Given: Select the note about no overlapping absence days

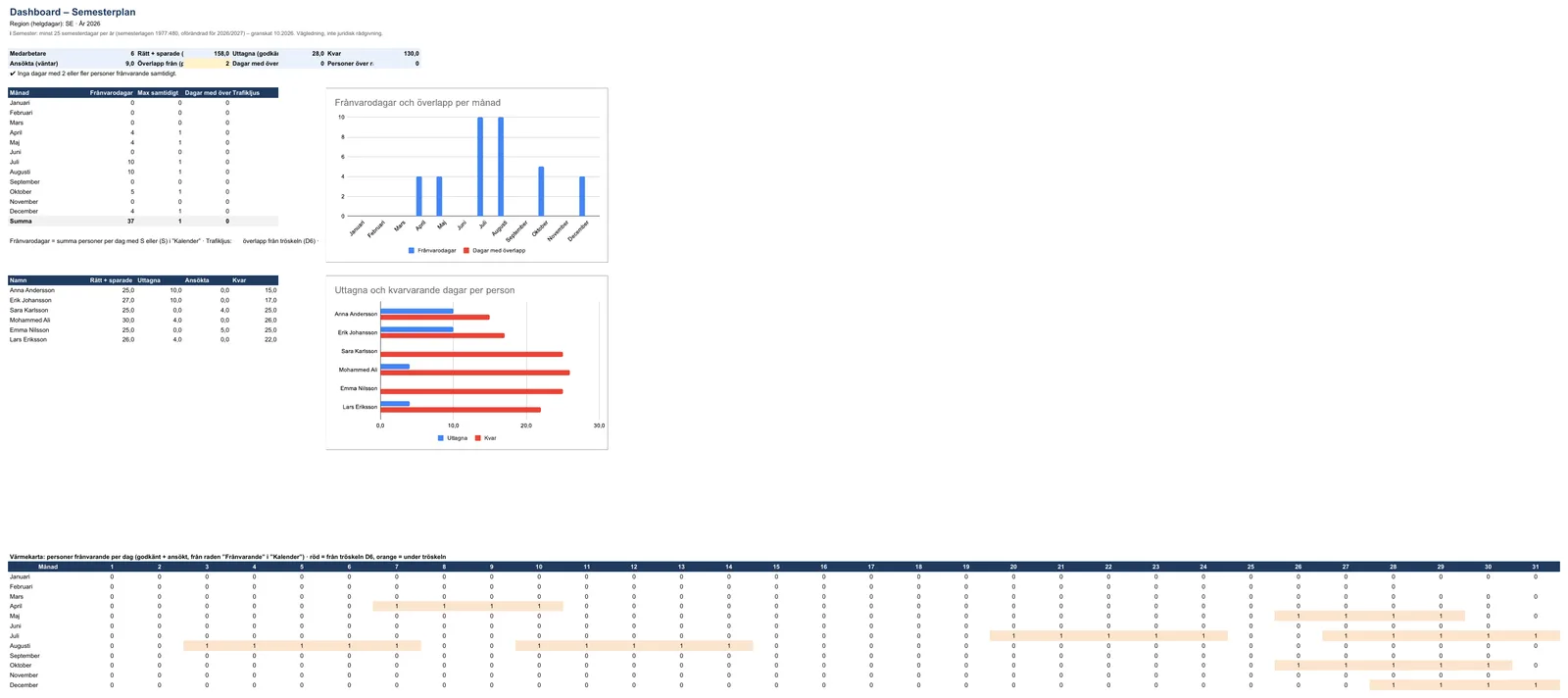Looking at the screenshot, I should tap(93, 74).
